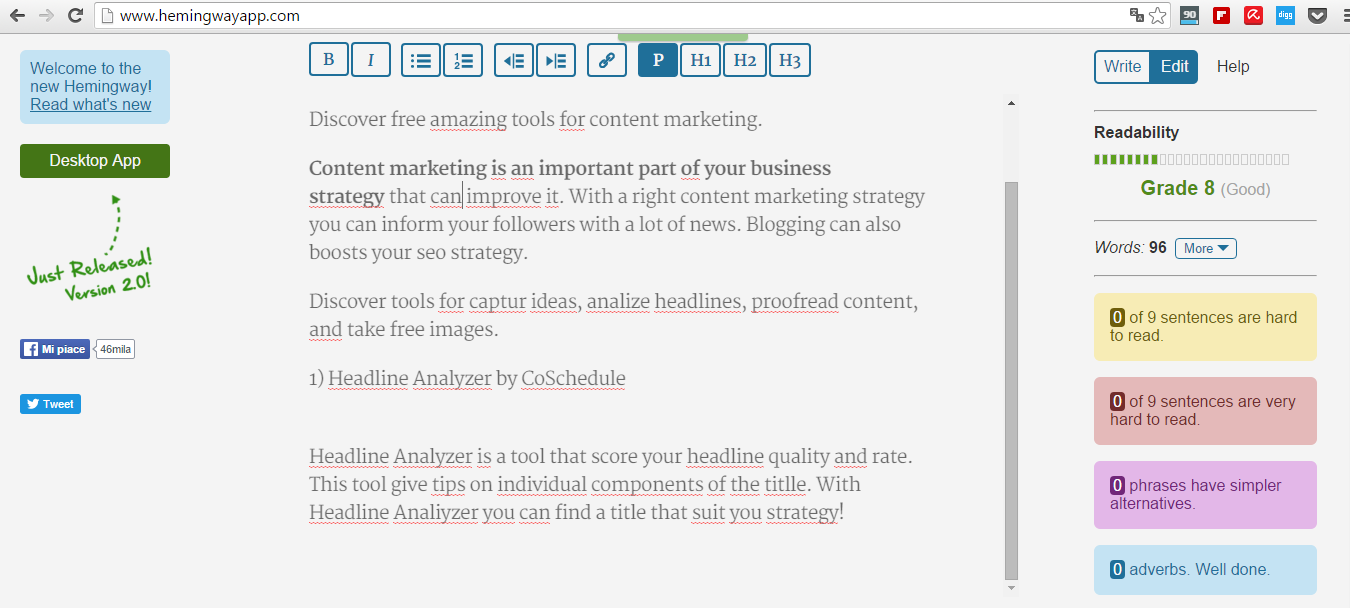1350x608 pixels.
Task: Open the dark extension showing 90
Action: pyautogui.click(x=1189, y=15)
